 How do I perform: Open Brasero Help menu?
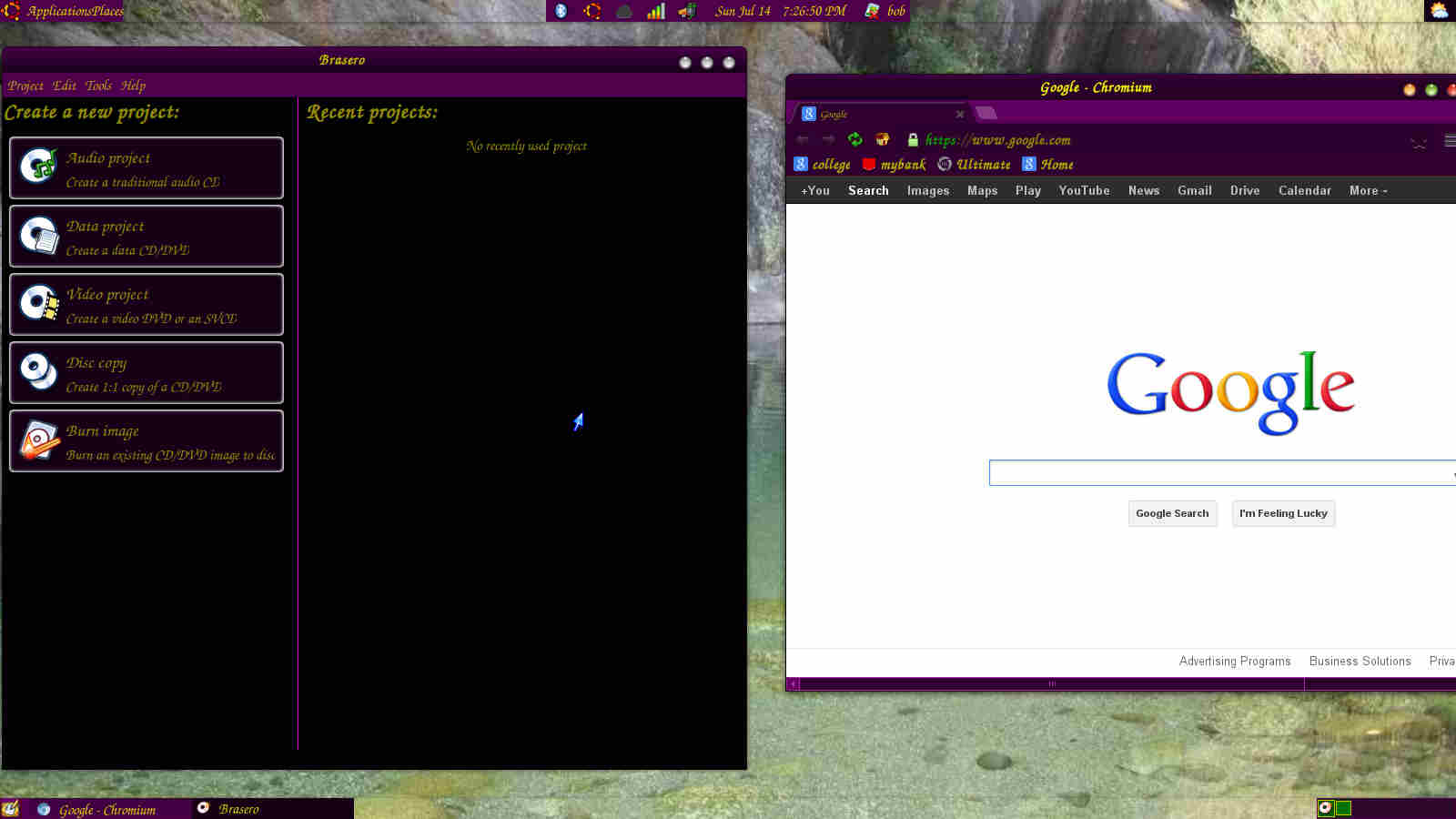pyautogui.click(x=133, y=86)
